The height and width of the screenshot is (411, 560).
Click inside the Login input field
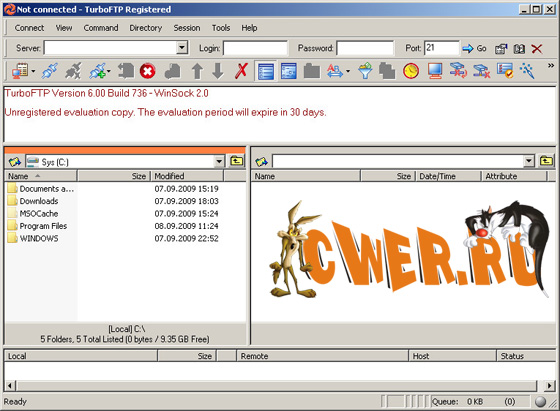point(255,48)
